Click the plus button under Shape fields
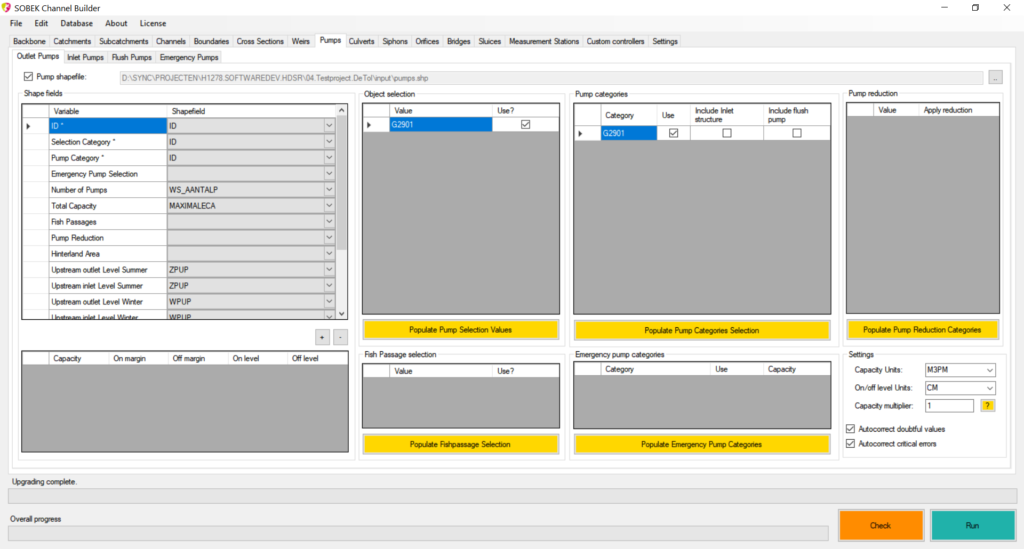 pos(322,337)
